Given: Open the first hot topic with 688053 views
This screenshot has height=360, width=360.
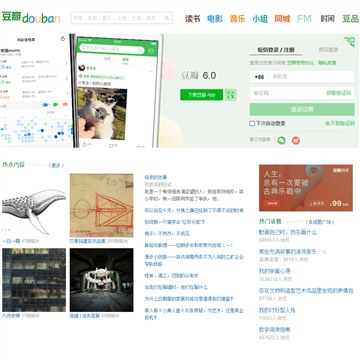Looking at the screenshot, I should point(288,232).
